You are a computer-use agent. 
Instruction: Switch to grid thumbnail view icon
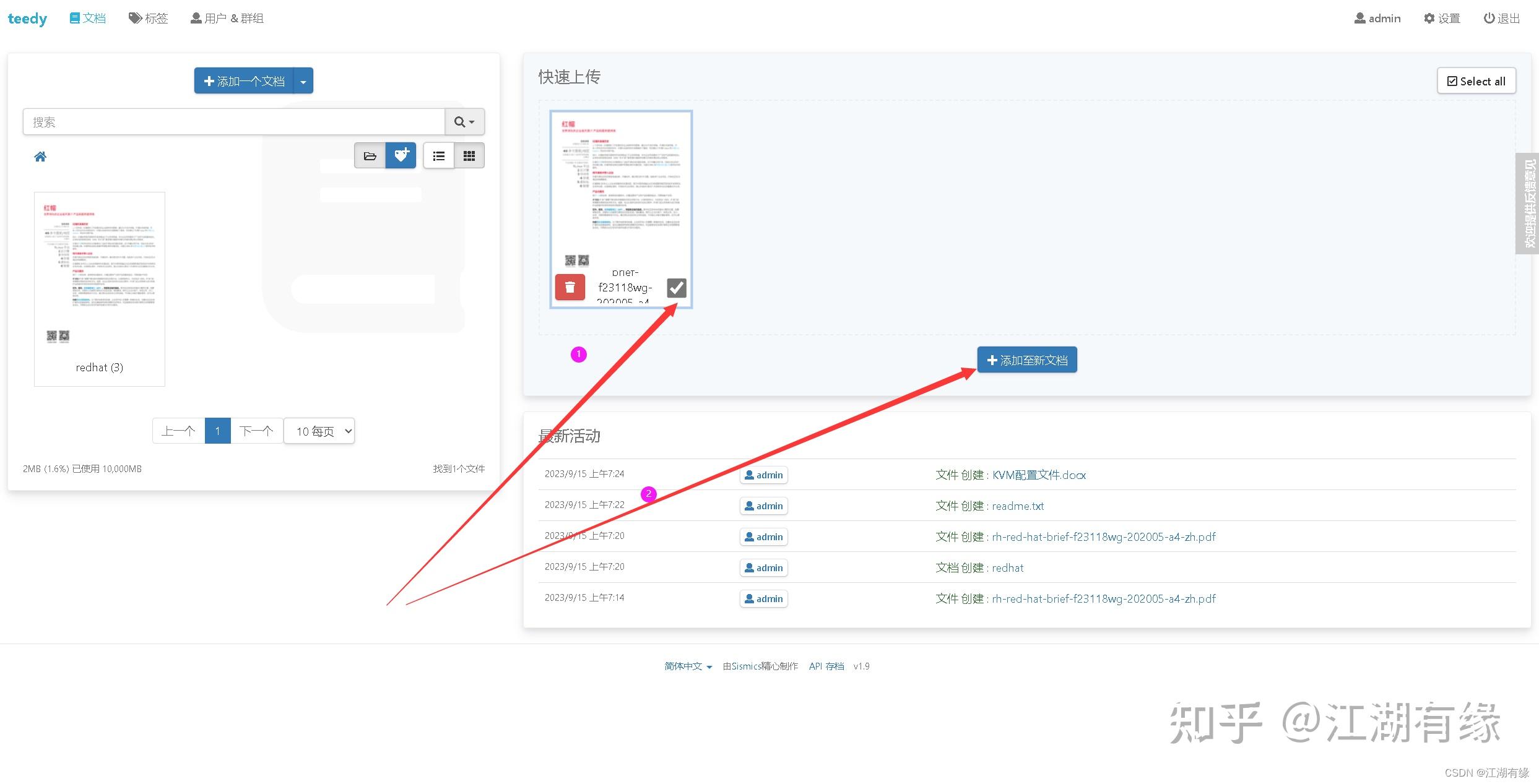tap(469, 156)
